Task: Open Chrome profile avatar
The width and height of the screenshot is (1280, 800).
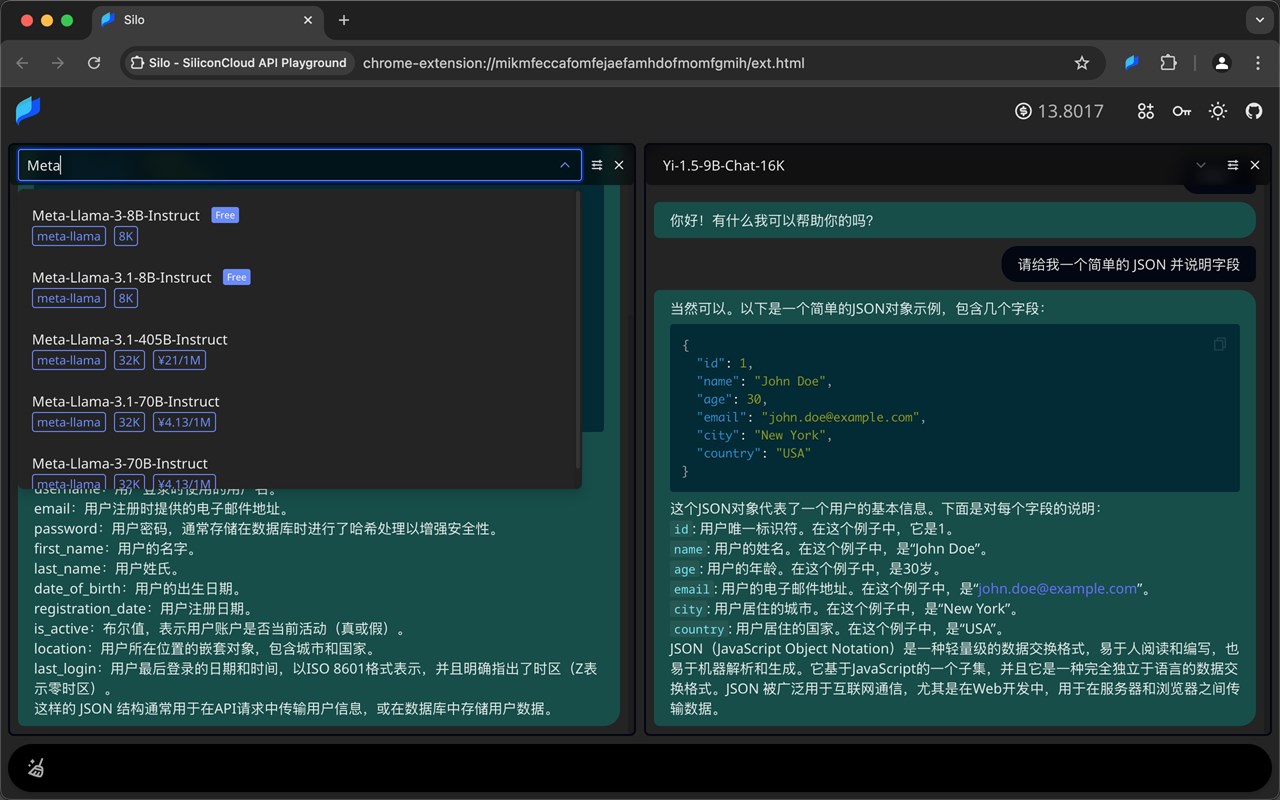Action: coord(1222,63)
